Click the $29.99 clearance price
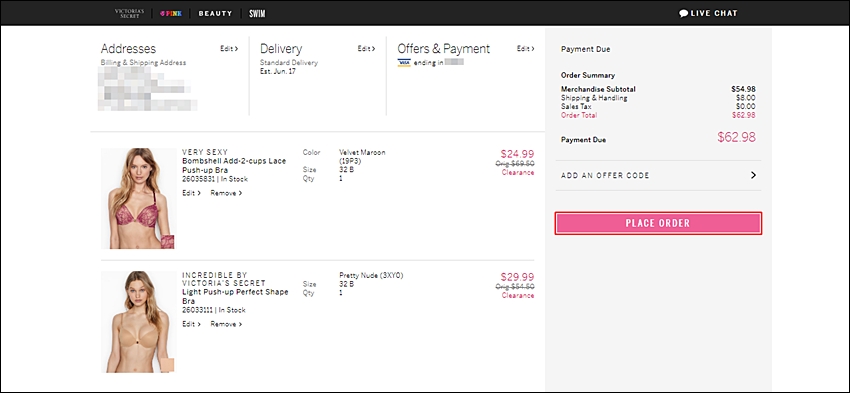 517,276
